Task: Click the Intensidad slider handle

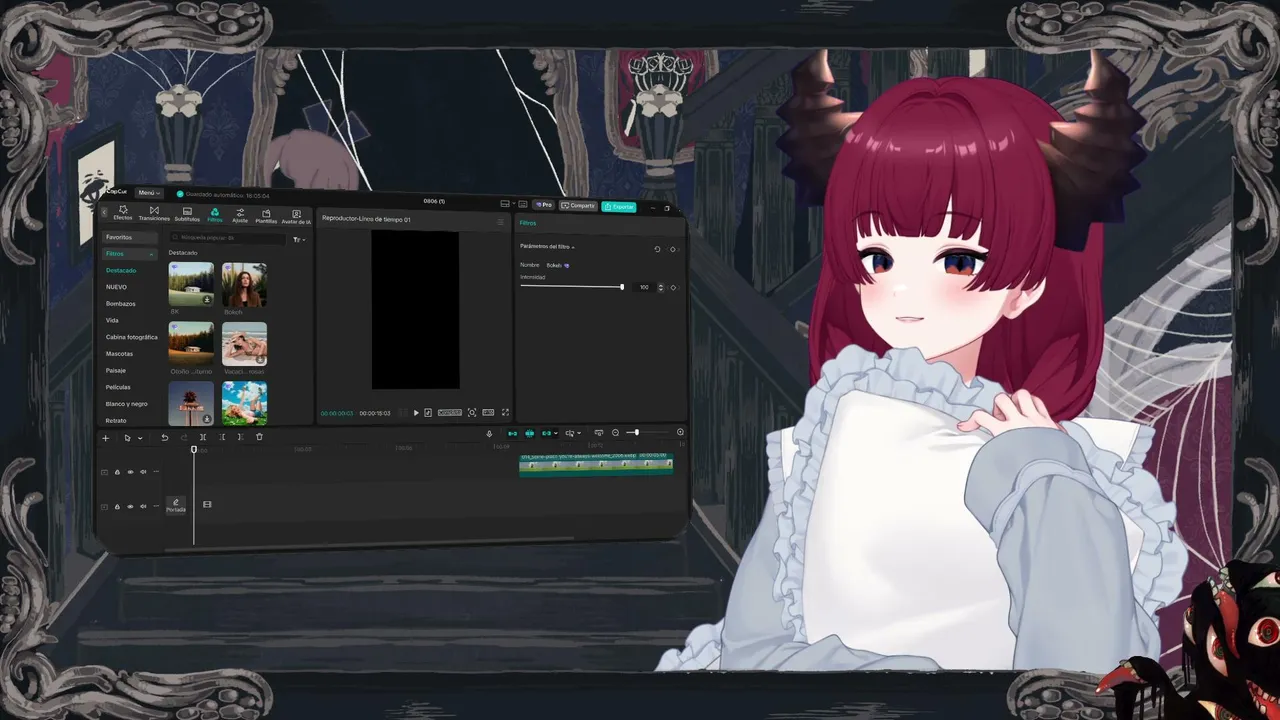Action: pos(622,287)
